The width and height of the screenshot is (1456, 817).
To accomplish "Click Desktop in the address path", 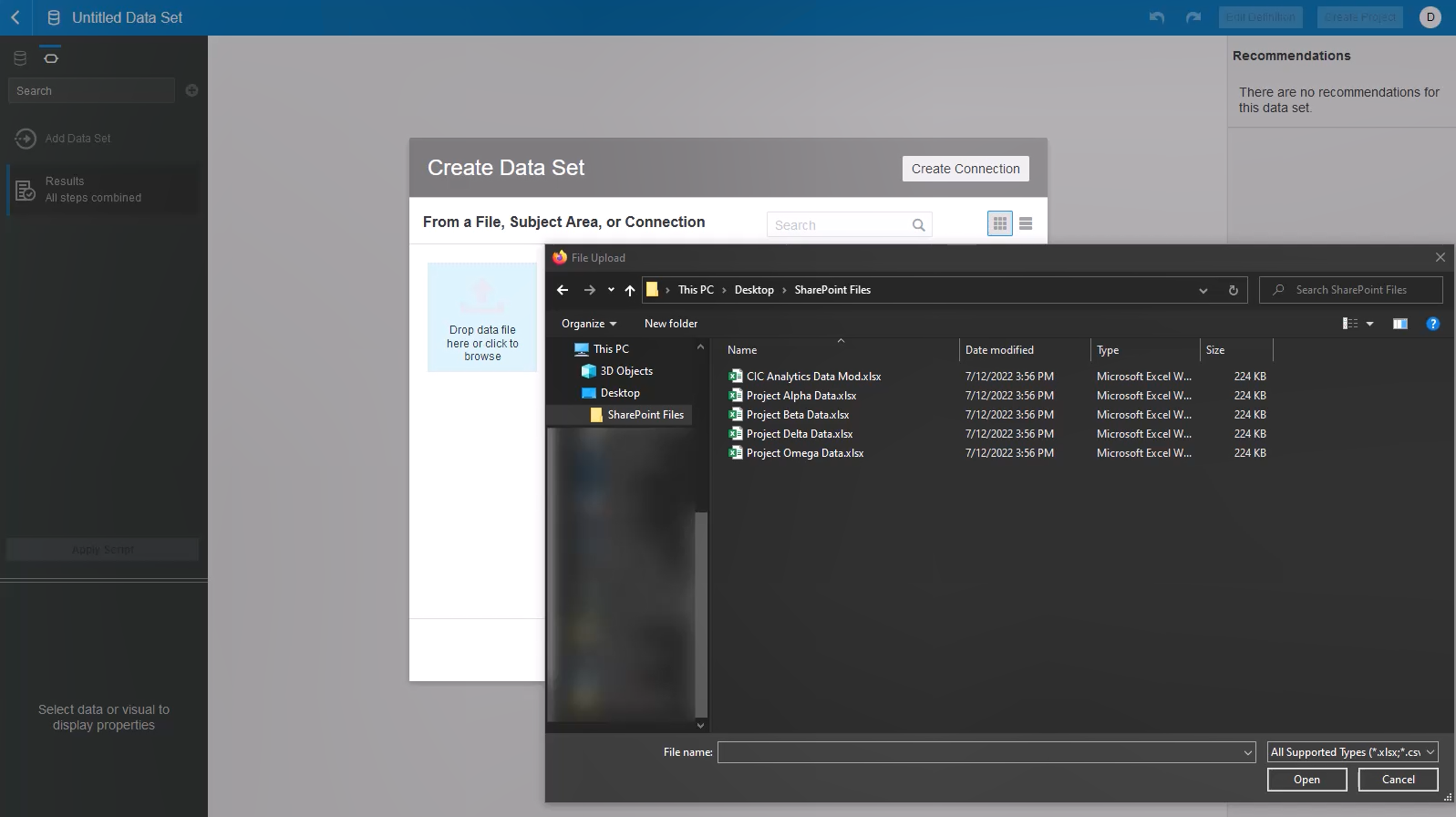I will click(754, 290).
